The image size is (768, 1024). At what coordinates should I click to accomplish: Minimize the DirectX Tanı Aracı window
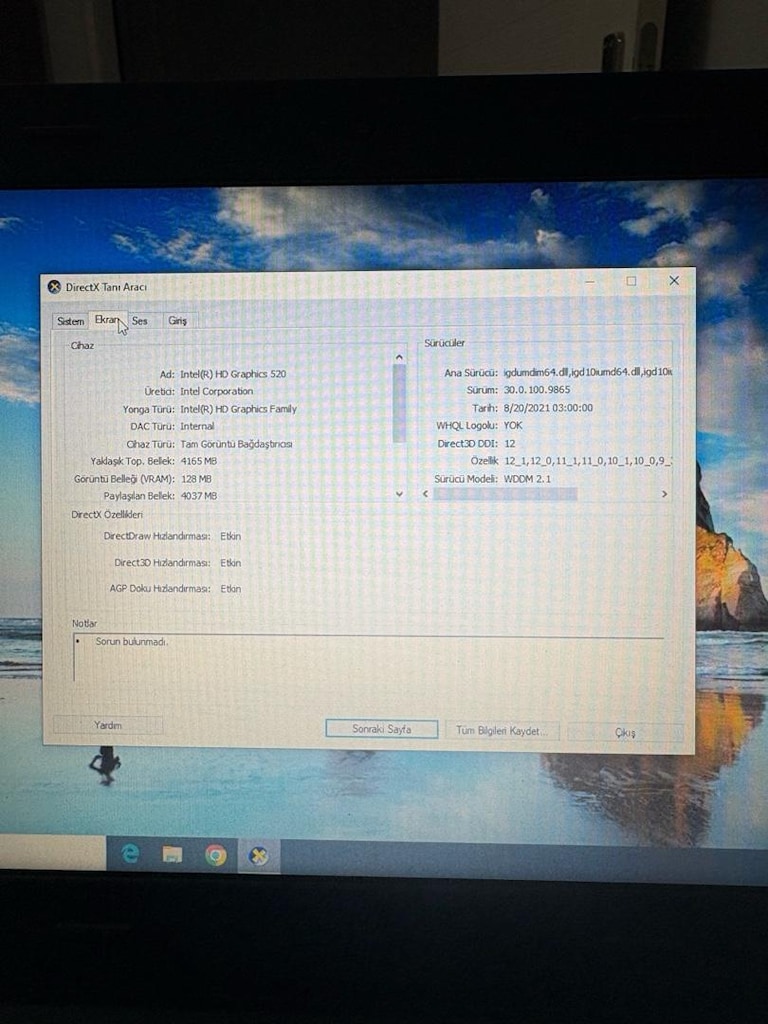(x=590, y=281)
